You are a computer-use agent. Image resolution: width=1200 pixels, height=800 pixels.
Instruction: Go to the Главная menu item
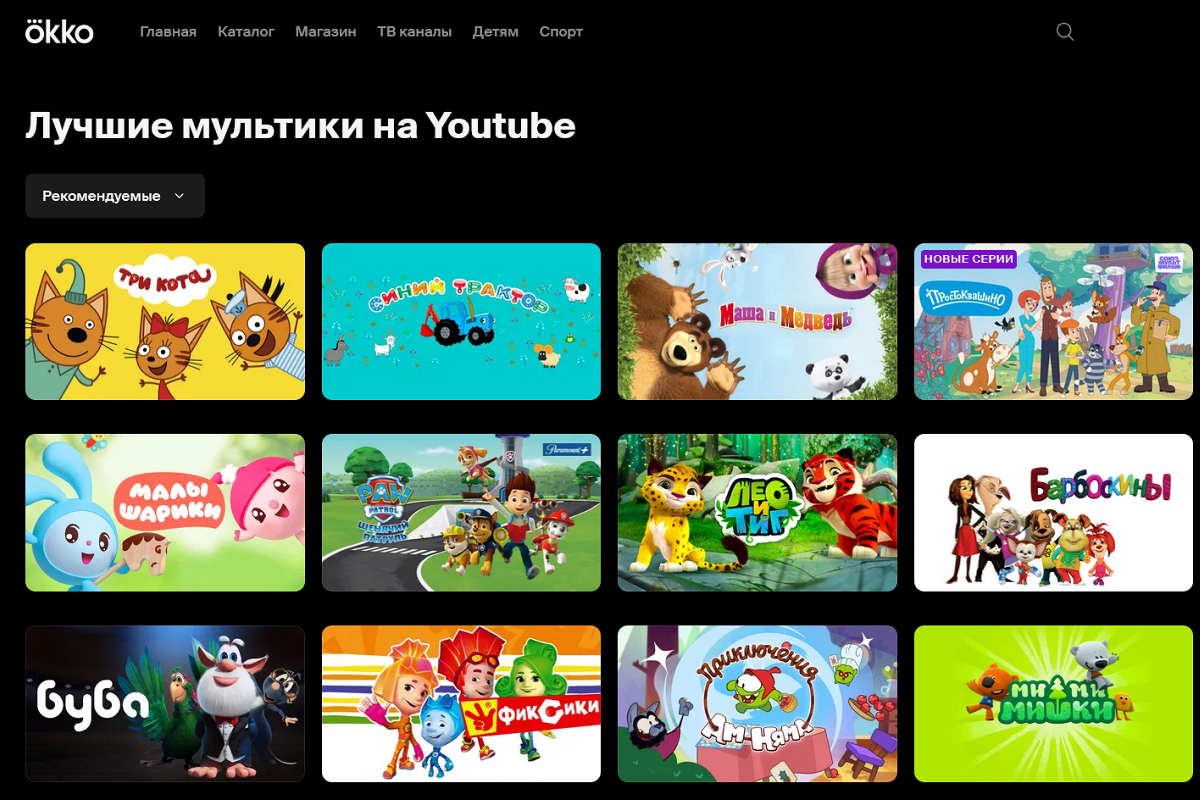click(168, 32)
